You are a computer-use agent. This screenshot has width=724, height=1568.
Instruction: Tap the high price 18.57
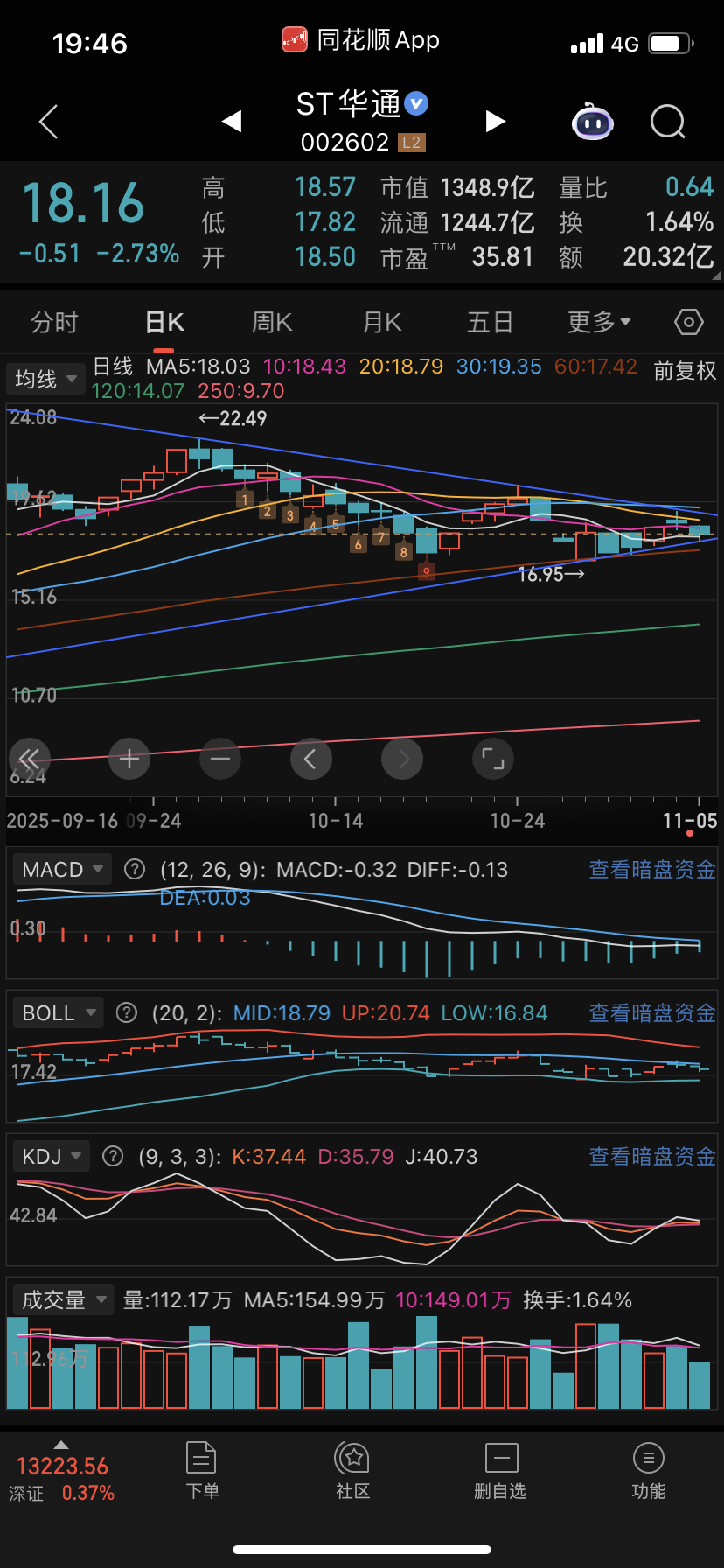pos(325,187)
